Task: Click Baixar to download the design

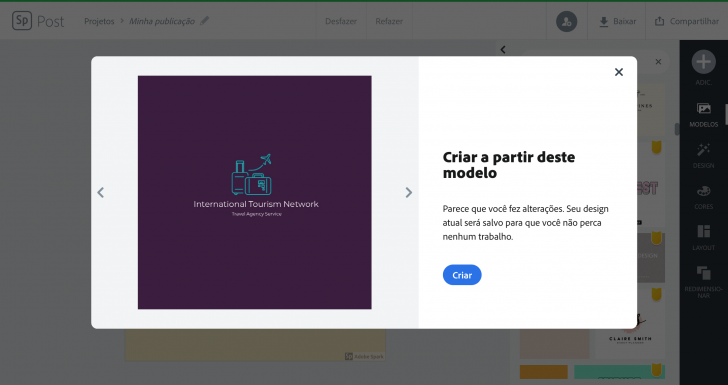Action: click(618, 21)
